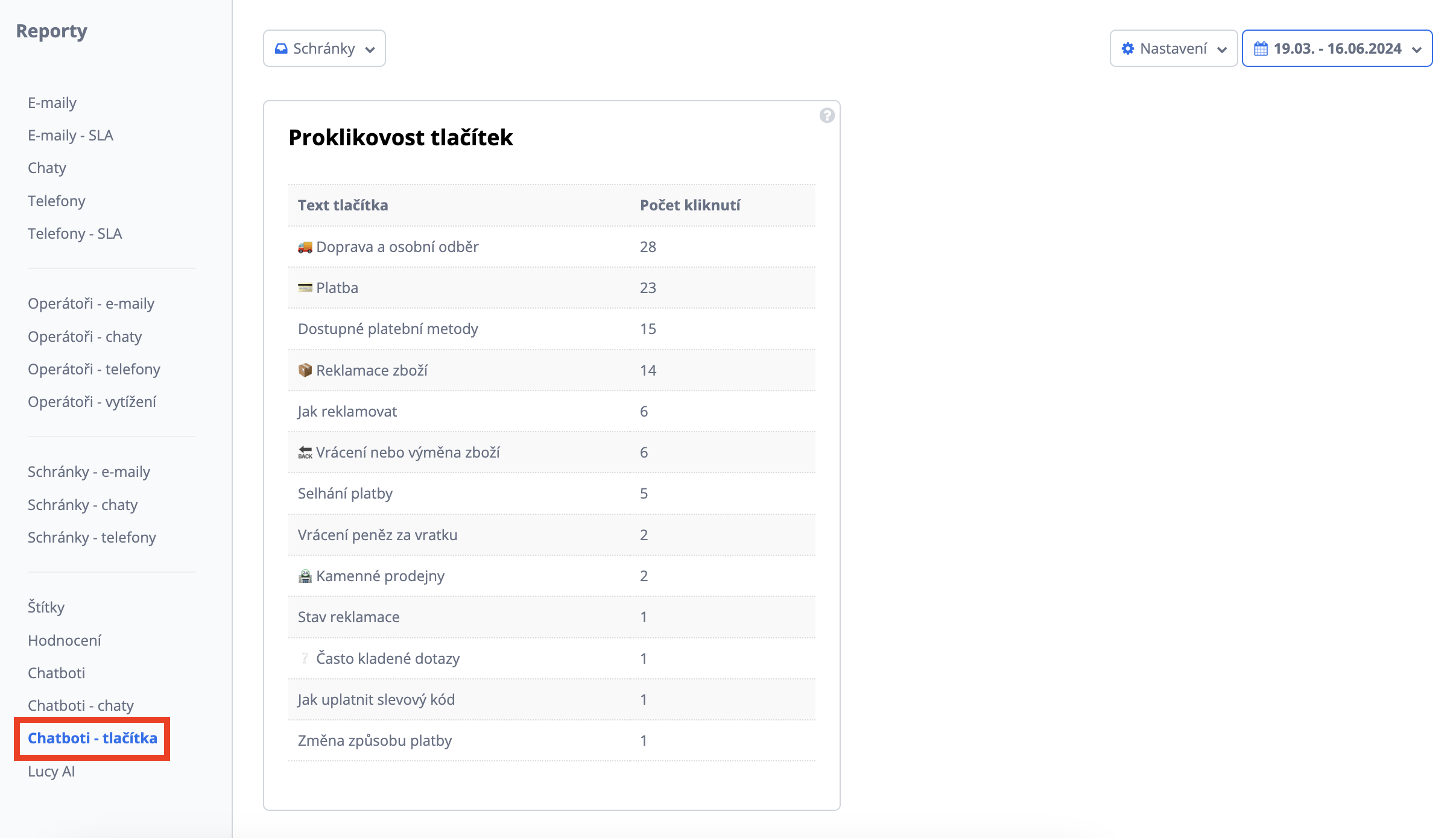This screenshot has height=838, width=1456.
Task: Click the calendar icon by date range
Action: coord(1261,49)
